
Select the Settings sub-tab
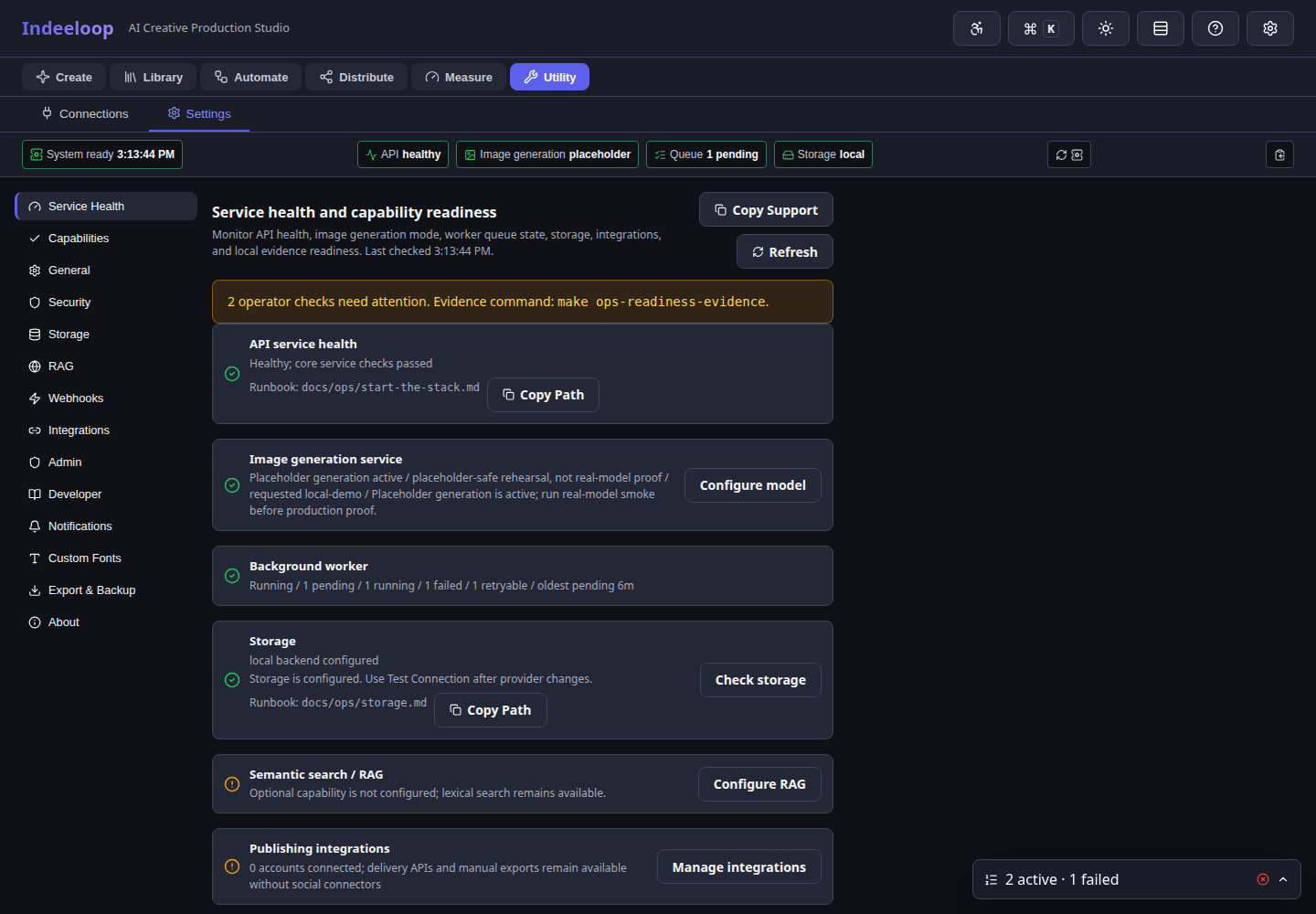pyautogui.click(x=199, y=114)
